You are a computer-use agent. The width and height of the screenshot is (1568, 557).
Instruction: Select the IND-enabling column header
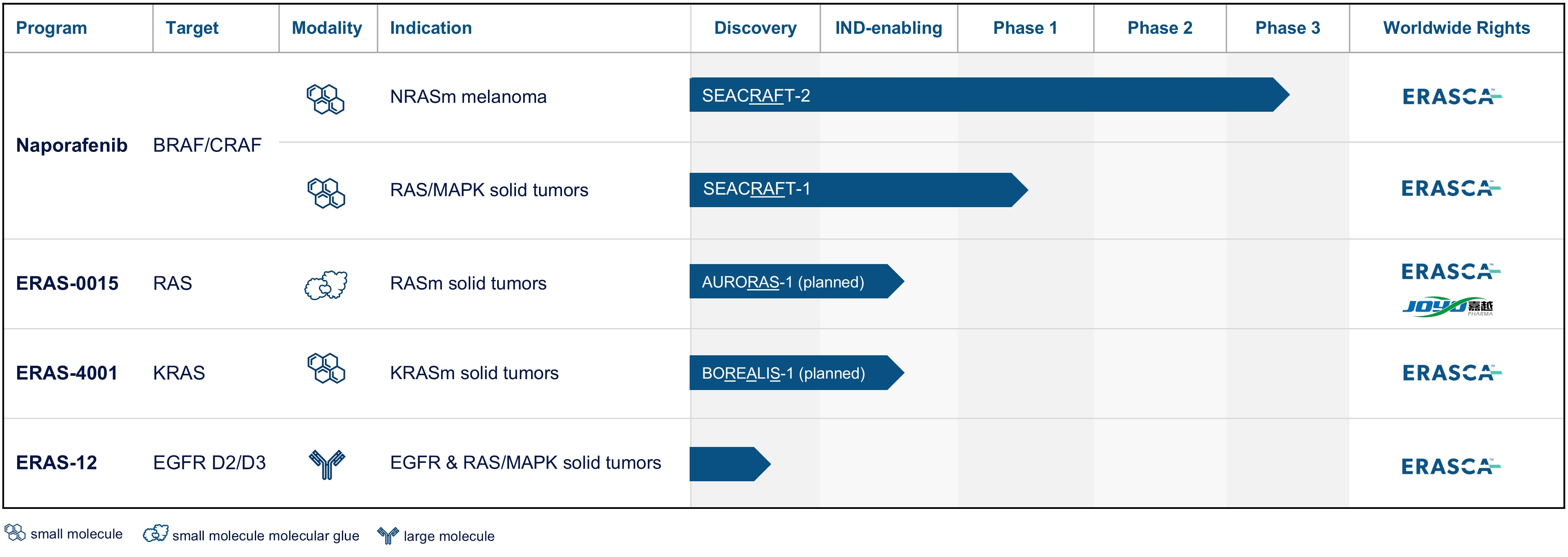(x=888, y=28)
